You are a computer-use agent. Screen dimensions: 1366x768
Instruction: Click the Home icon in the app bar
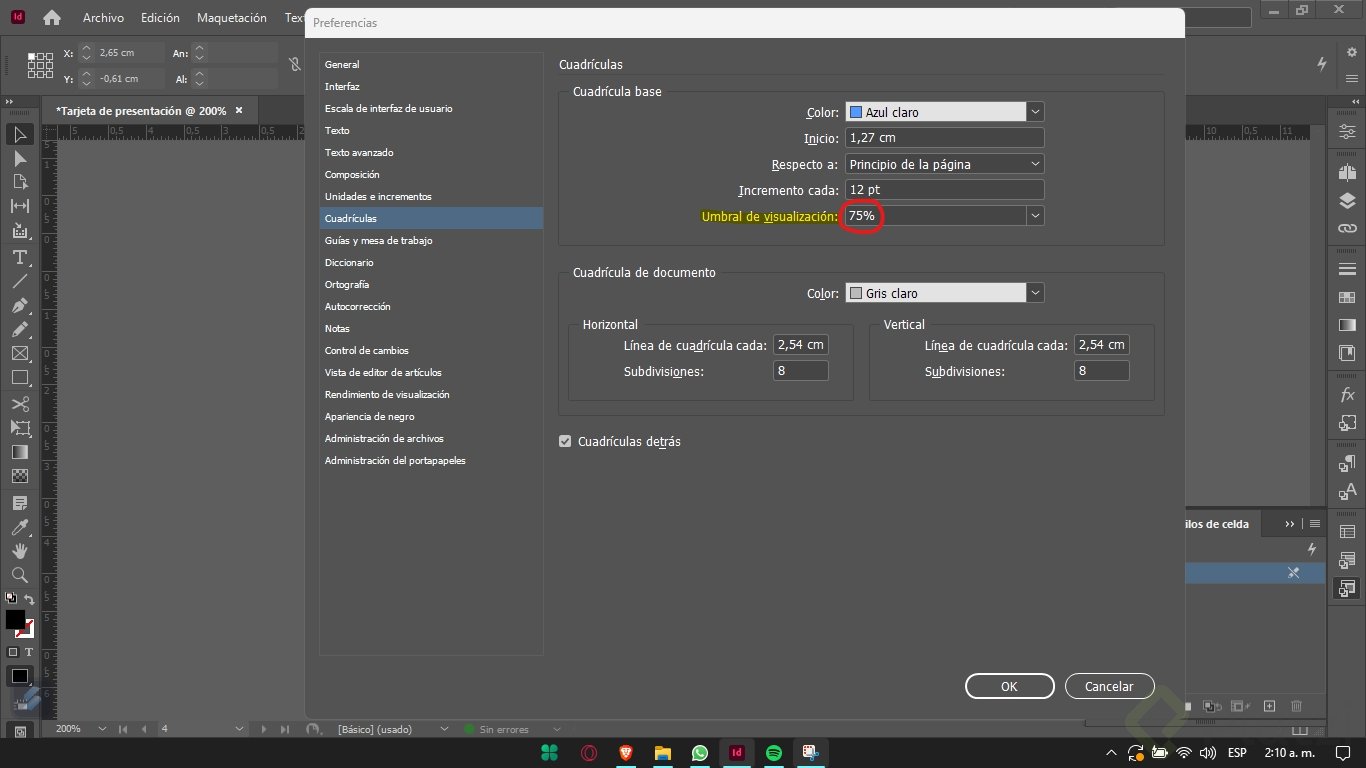point(52,18)
